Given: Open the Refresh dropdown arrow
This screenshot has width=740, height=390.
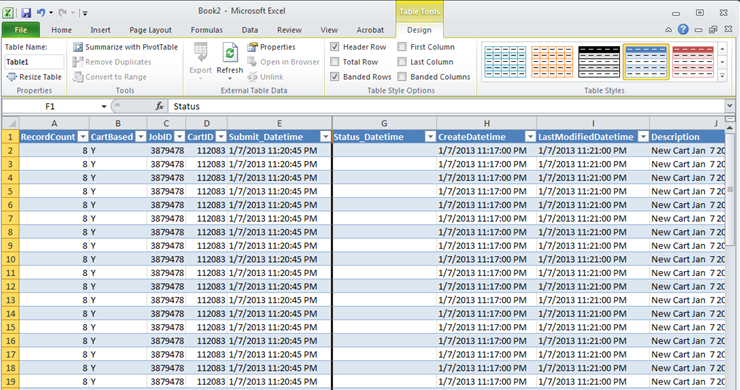Looking at the screenshot, I should click(x=230, y=78).
